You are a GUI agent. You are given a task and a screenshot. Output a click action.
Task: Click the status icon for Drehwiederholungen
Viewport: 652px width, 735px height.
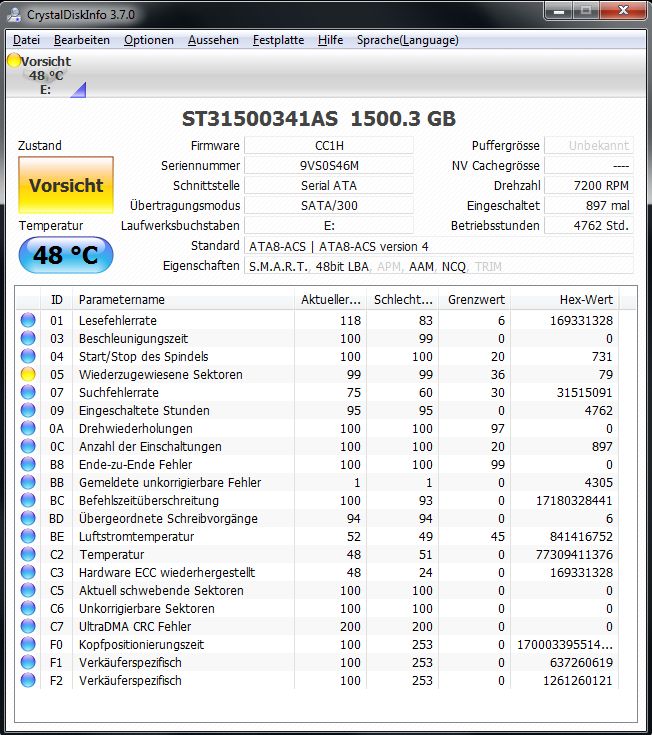click(x=28, y=428)
